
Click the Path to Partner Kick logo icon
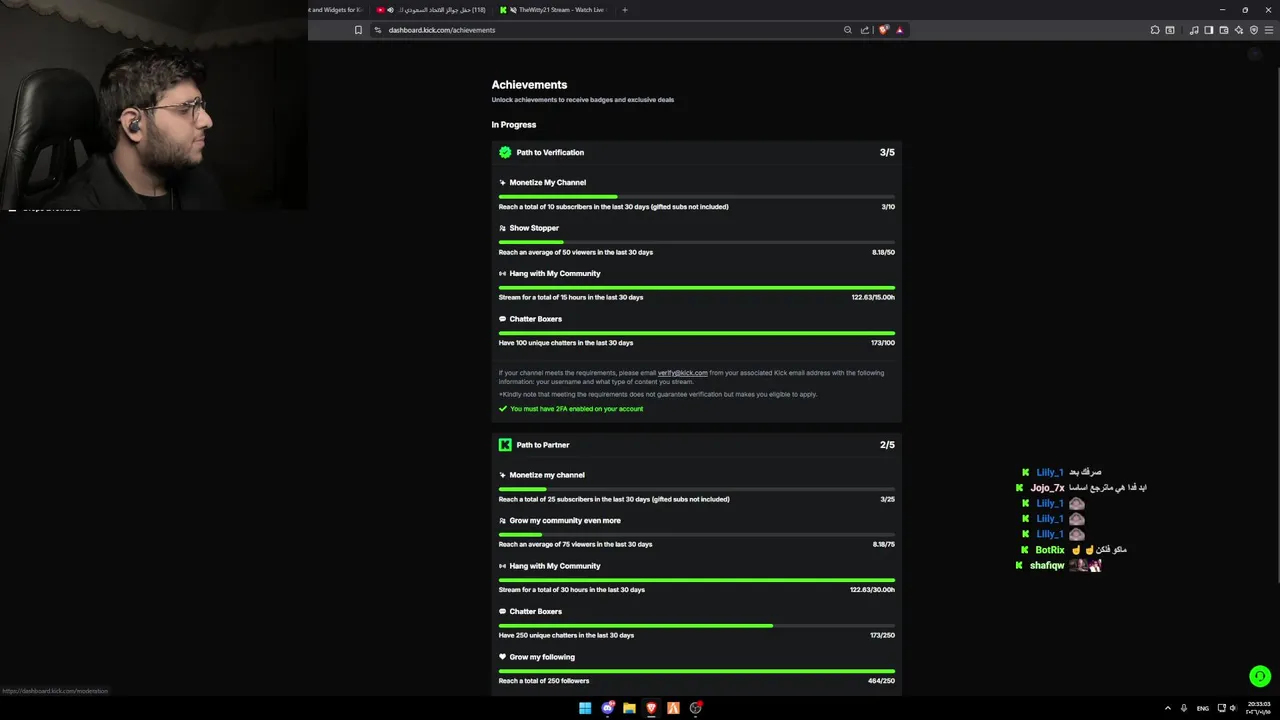505,445
